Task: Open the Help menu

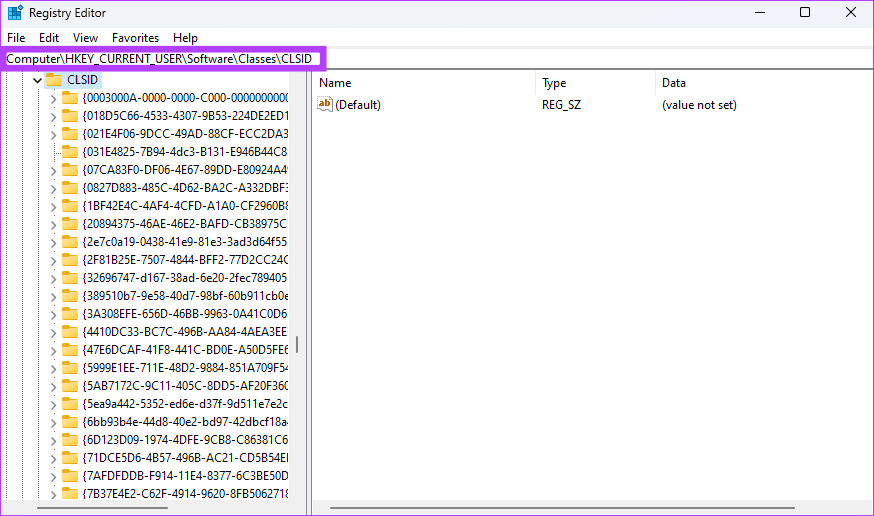Action: 185,38
